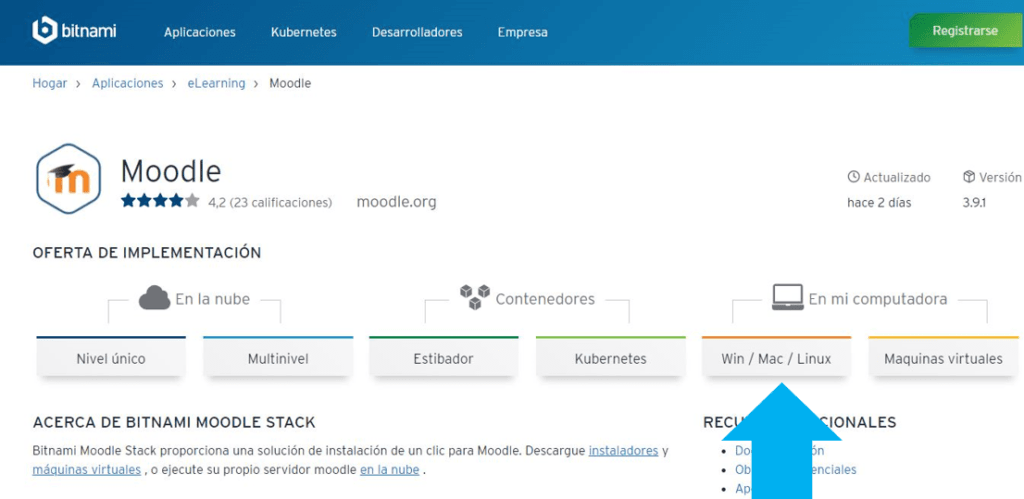Click the cloud icon beside En la nube
Image resolution: width=1024 pixels, height=499 pixels.
154,298
